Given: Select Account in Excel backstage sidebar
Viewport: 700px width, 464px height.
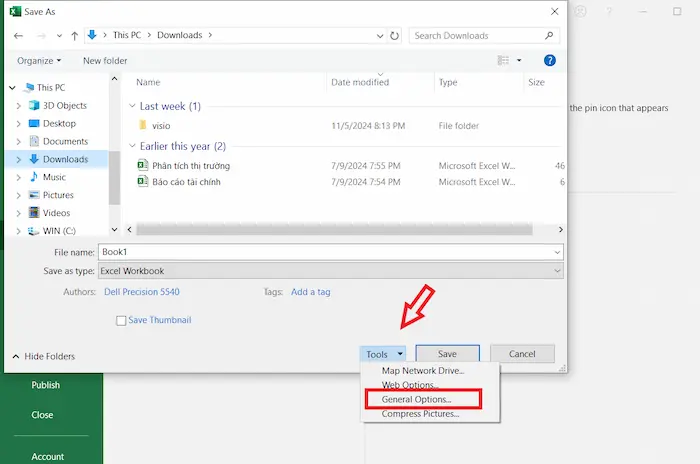Looking at the screenshot, I should [47, 456].
